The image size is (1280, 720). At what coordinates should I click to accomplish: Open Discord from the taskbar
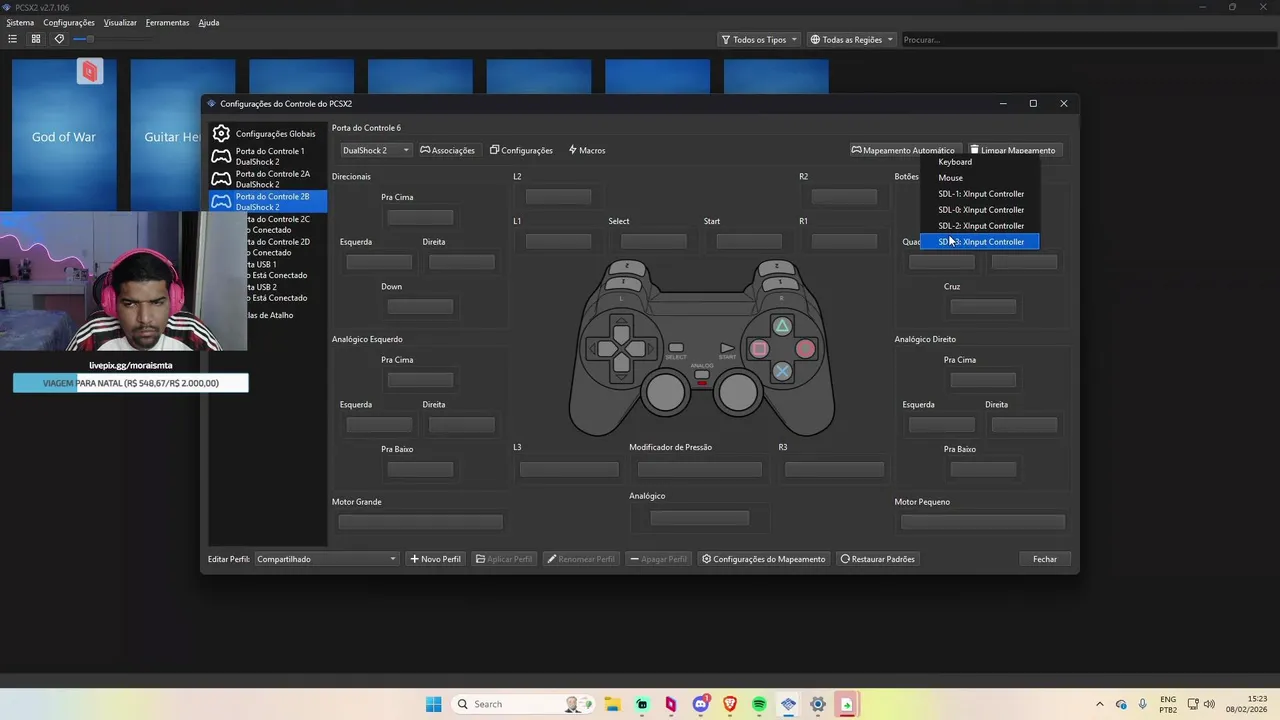click(x=700, y=704)
